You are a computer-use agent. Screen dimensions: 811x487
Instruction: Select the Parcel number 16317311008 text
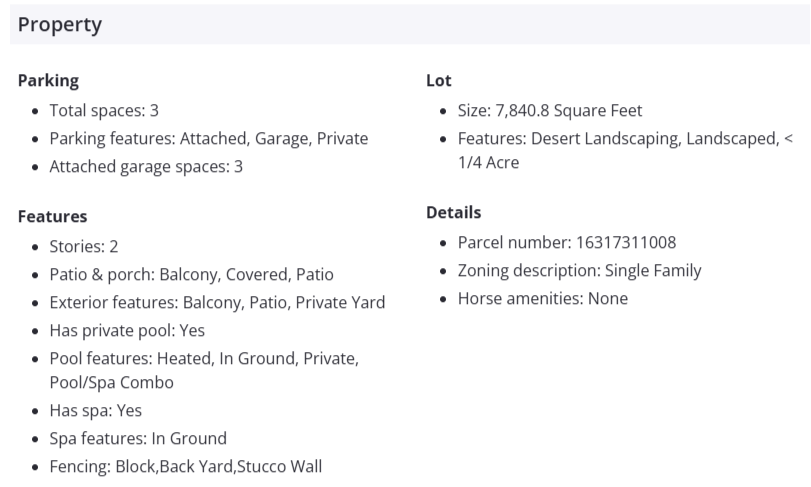click(x=567, y=243)
